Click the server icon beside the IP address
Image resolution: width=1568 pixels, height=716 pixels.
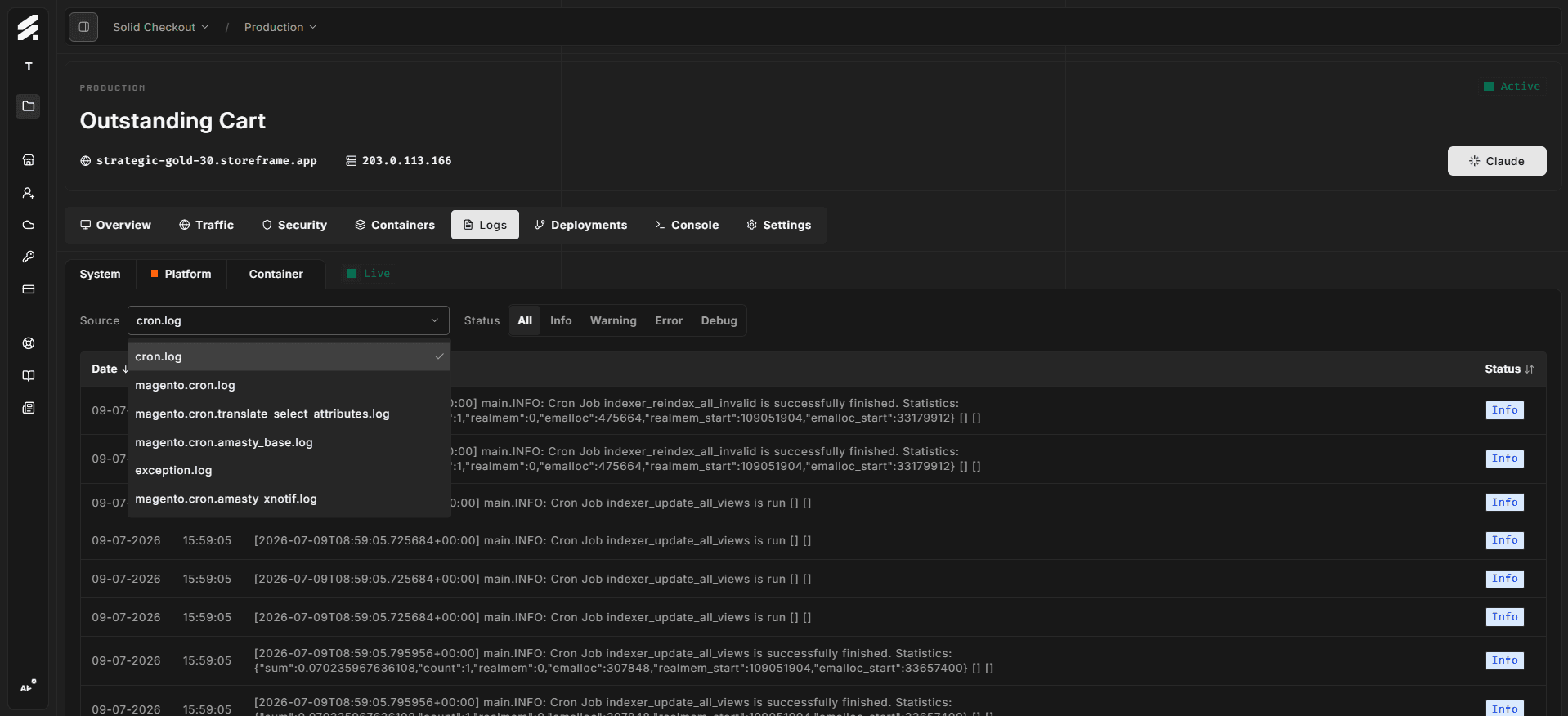(x=351, y=161)
